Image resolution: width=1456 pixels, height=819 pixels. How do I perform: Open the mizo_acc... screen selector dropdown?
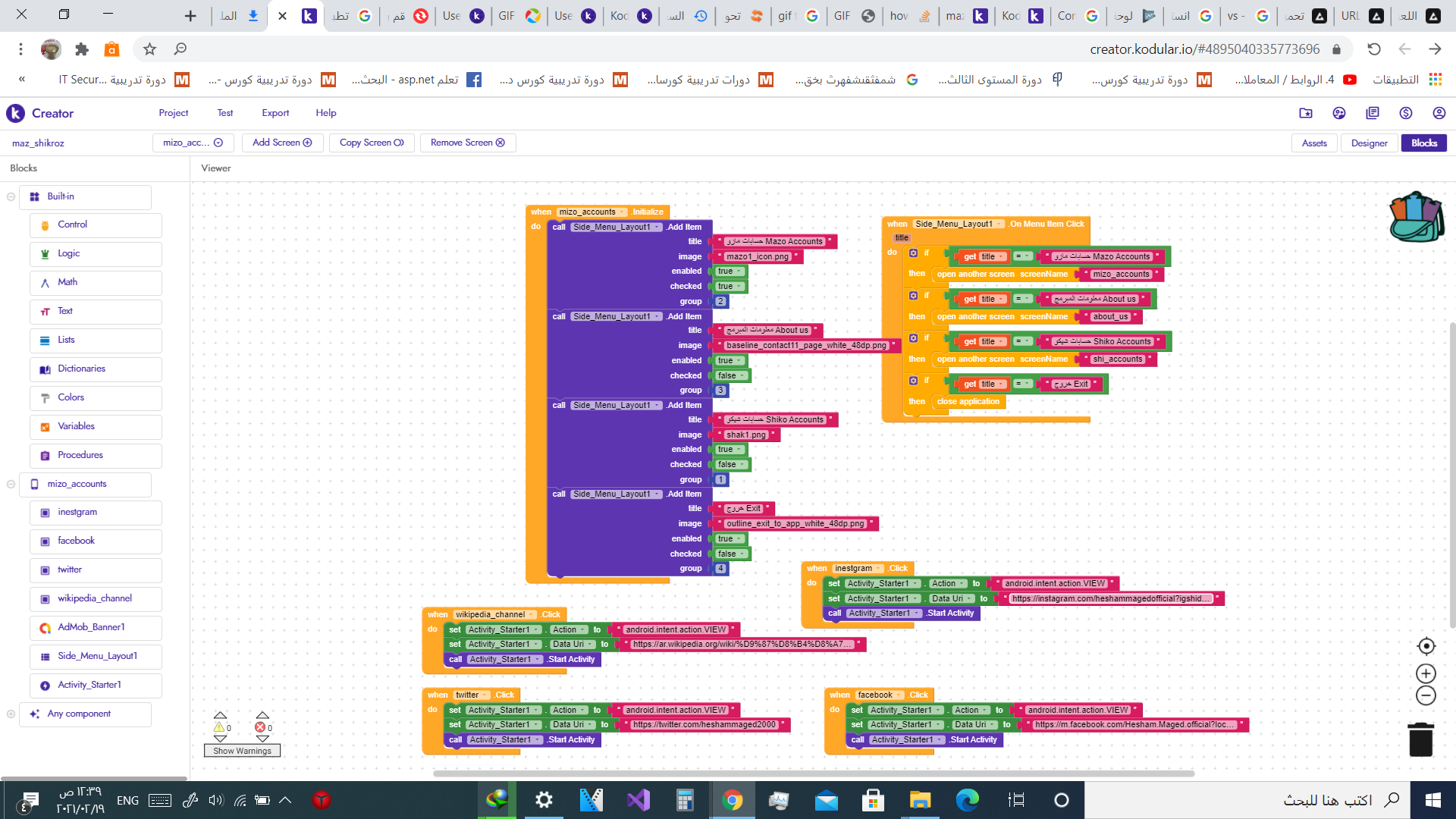193,143
